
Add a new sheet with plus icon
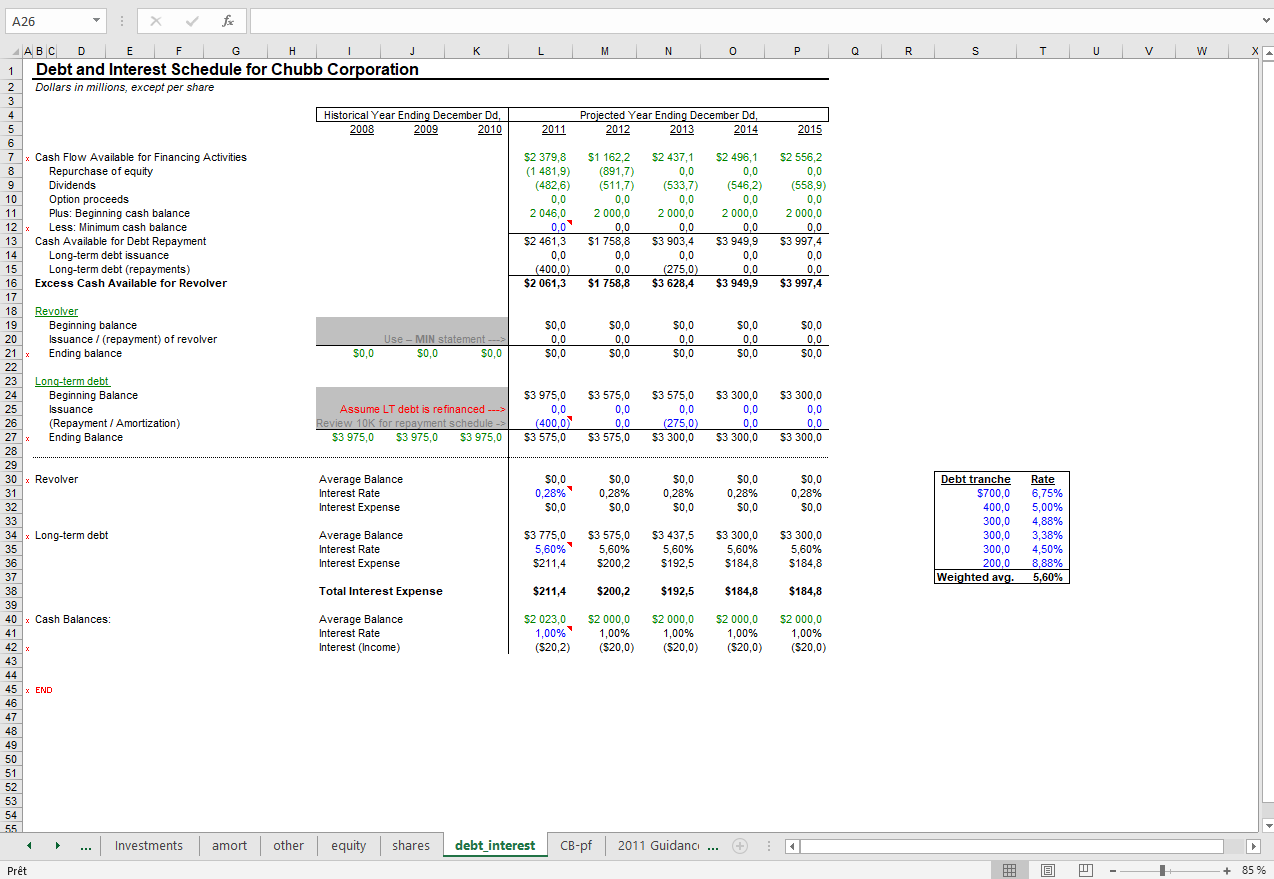click(x=740, y=846)
